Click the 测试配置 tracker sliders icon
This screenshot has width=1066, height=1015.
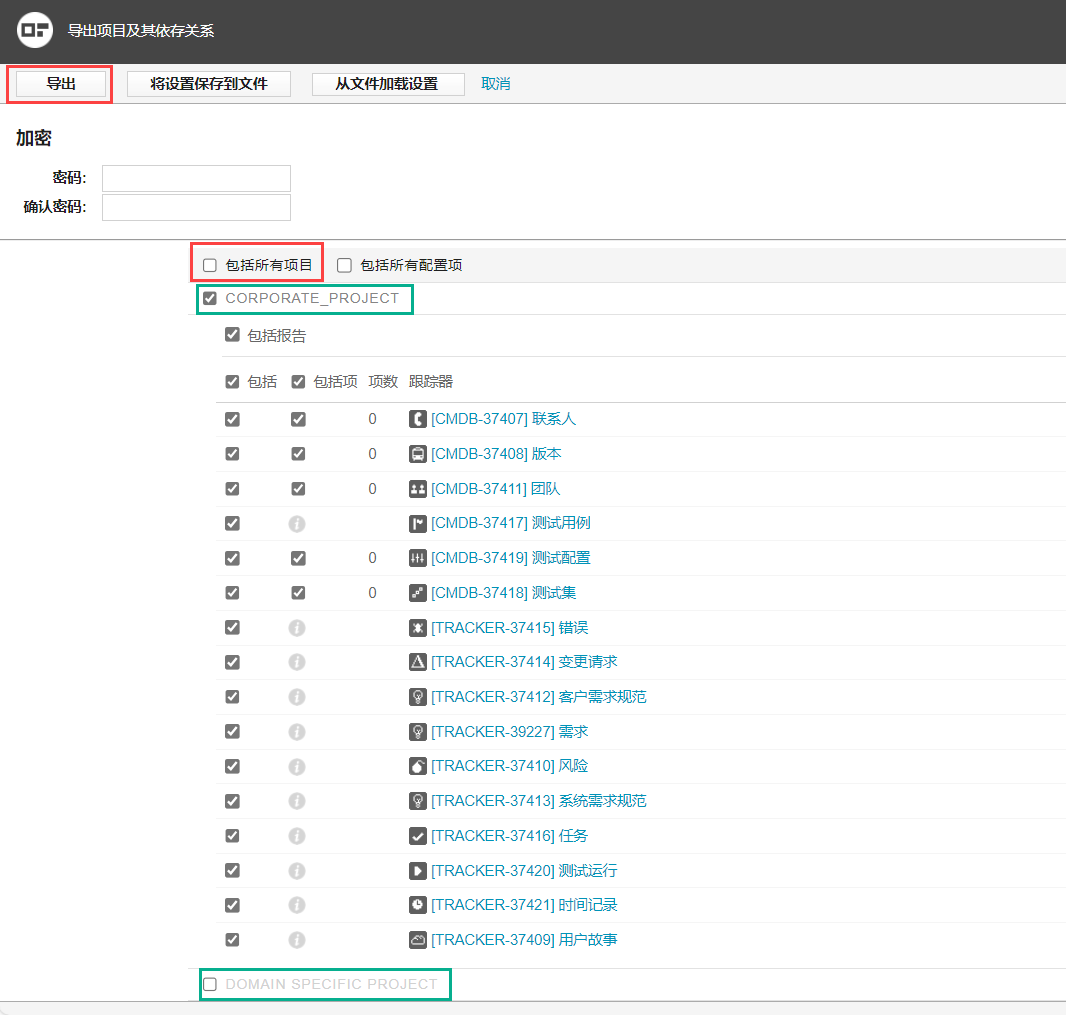pos(417,558)
